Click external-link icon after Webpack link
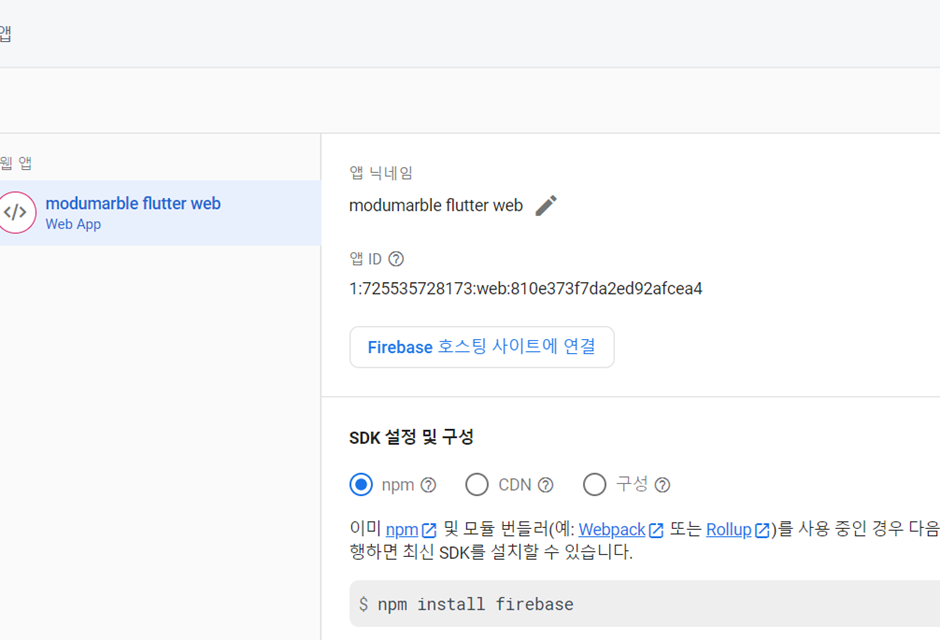 coord(656,530)
